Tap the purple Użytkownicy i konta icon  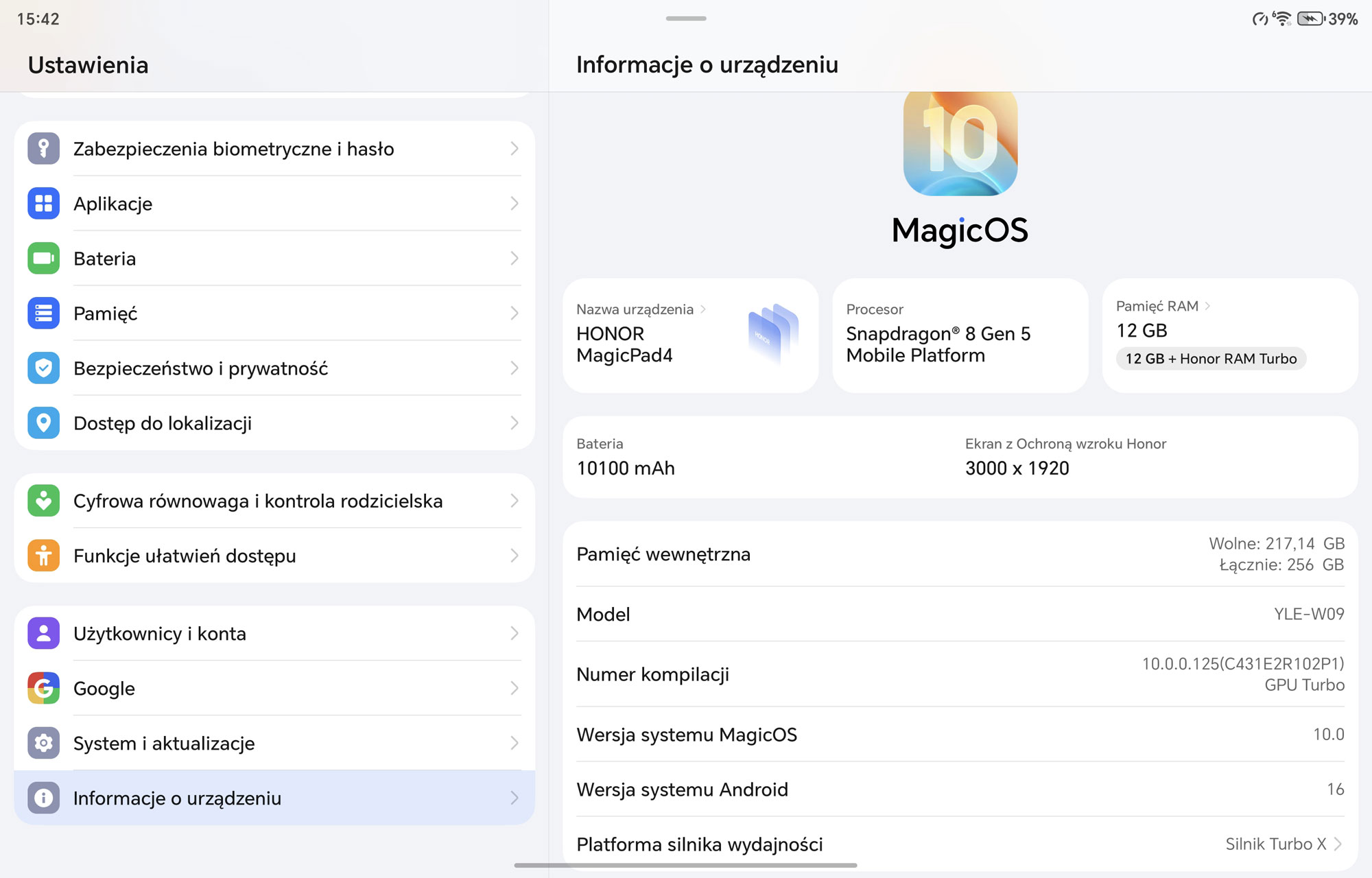tap(43, 633)
